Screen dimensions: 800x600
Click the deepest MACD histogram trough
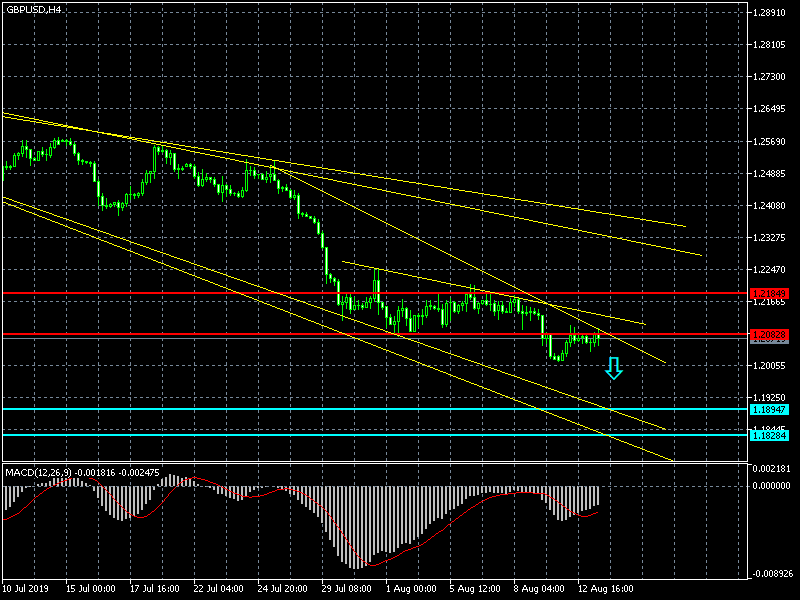(356, 565)
